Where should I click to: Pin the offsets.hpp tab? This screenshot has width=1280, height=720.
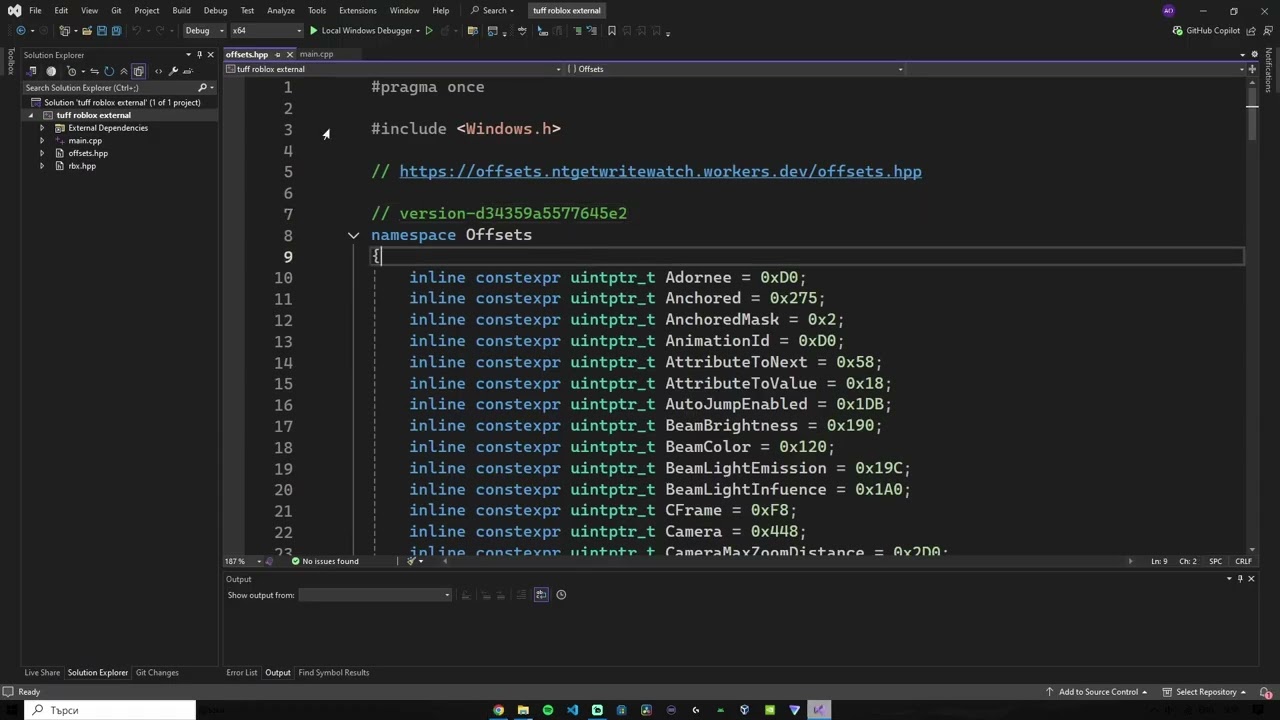[x=277, y=54]
